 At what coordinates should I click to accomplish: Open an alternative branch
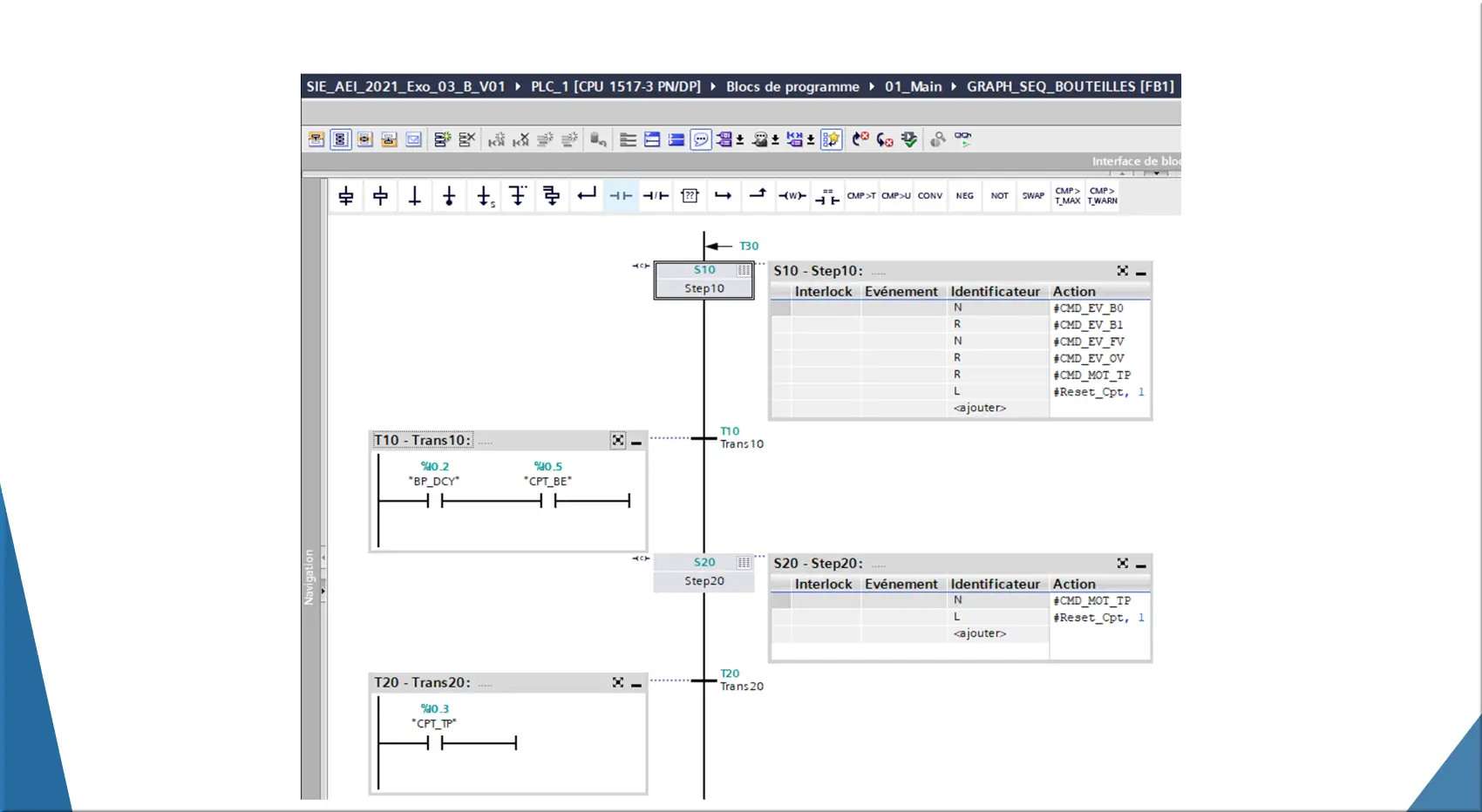518,196
